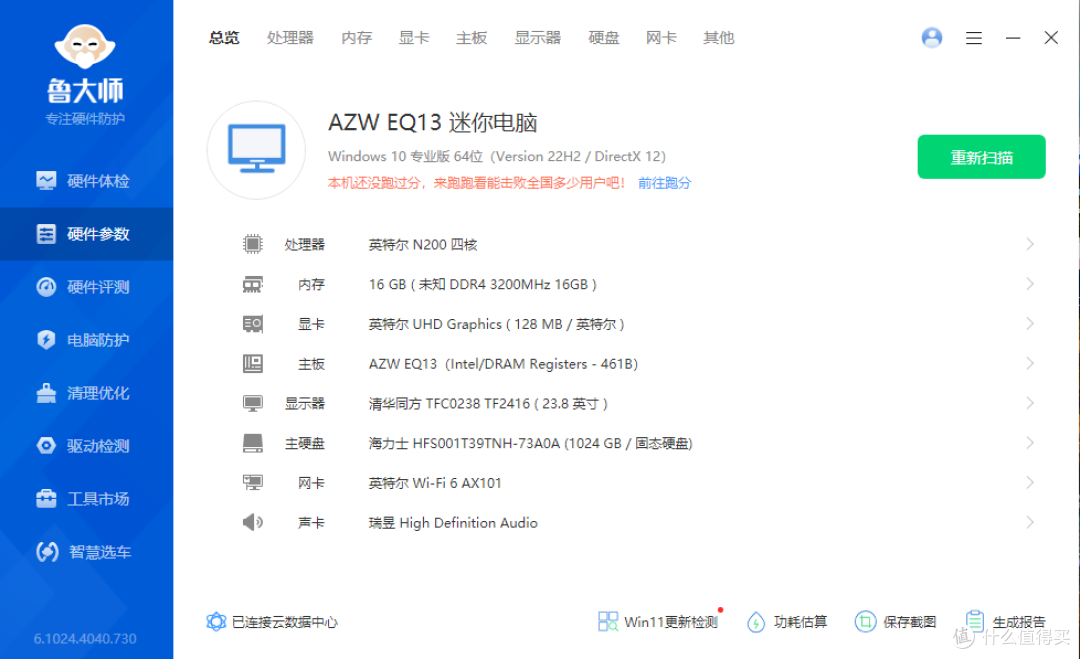Click version number 6.1024.4040.730

[x=85, y=639]
